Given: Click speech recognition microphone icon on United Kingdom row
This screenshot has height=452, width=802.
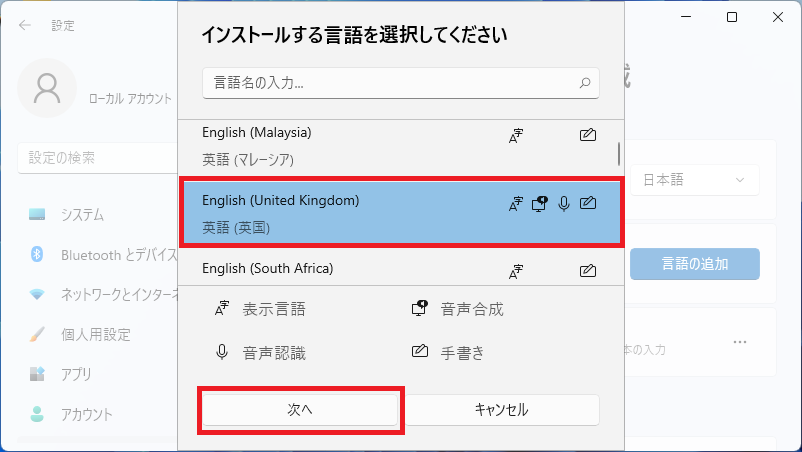Looking at the screenshot, I should (x=564, y=204).
